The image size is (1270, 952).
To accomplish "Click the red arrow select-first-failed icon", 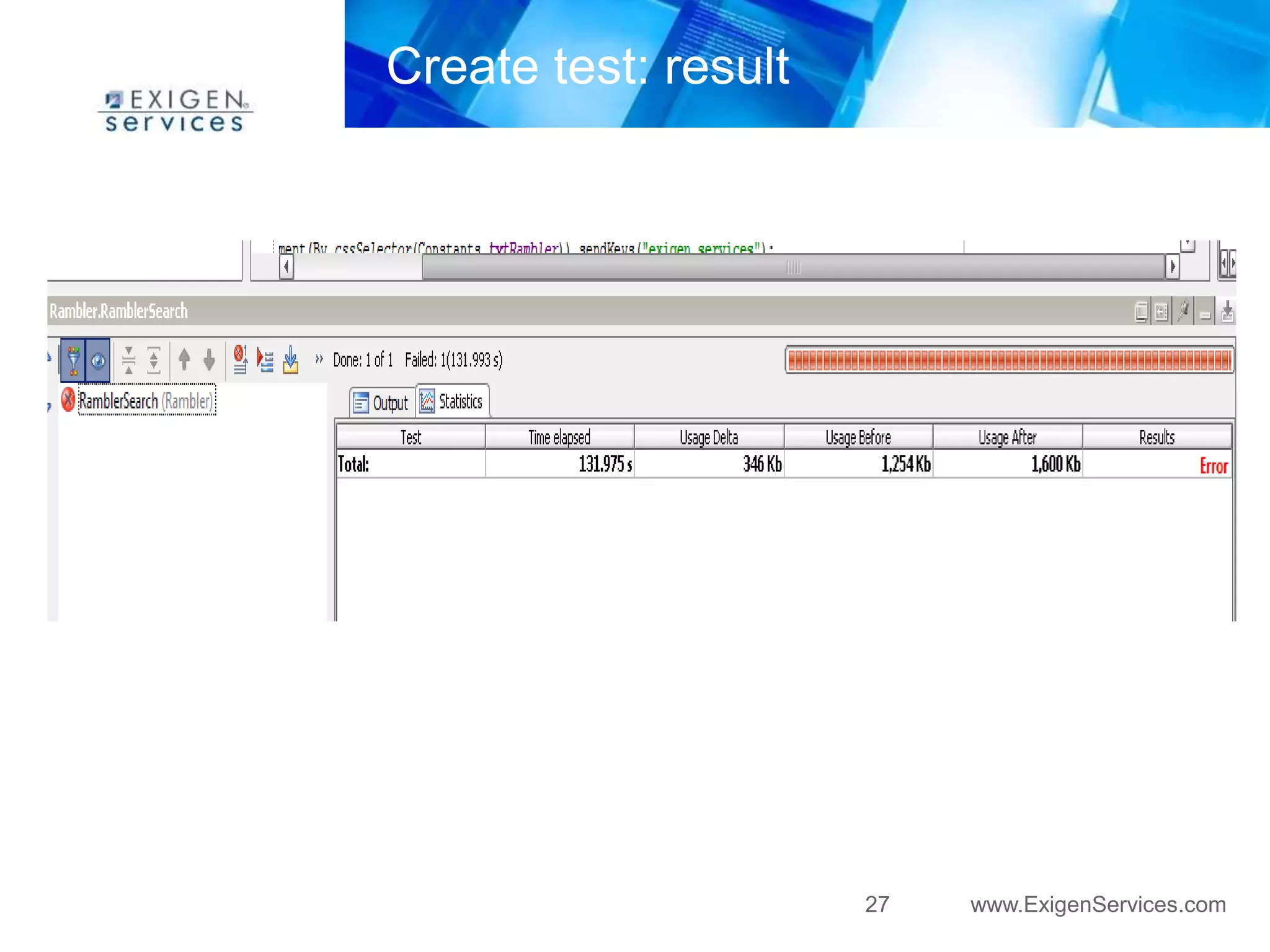I will pos(265,360).
